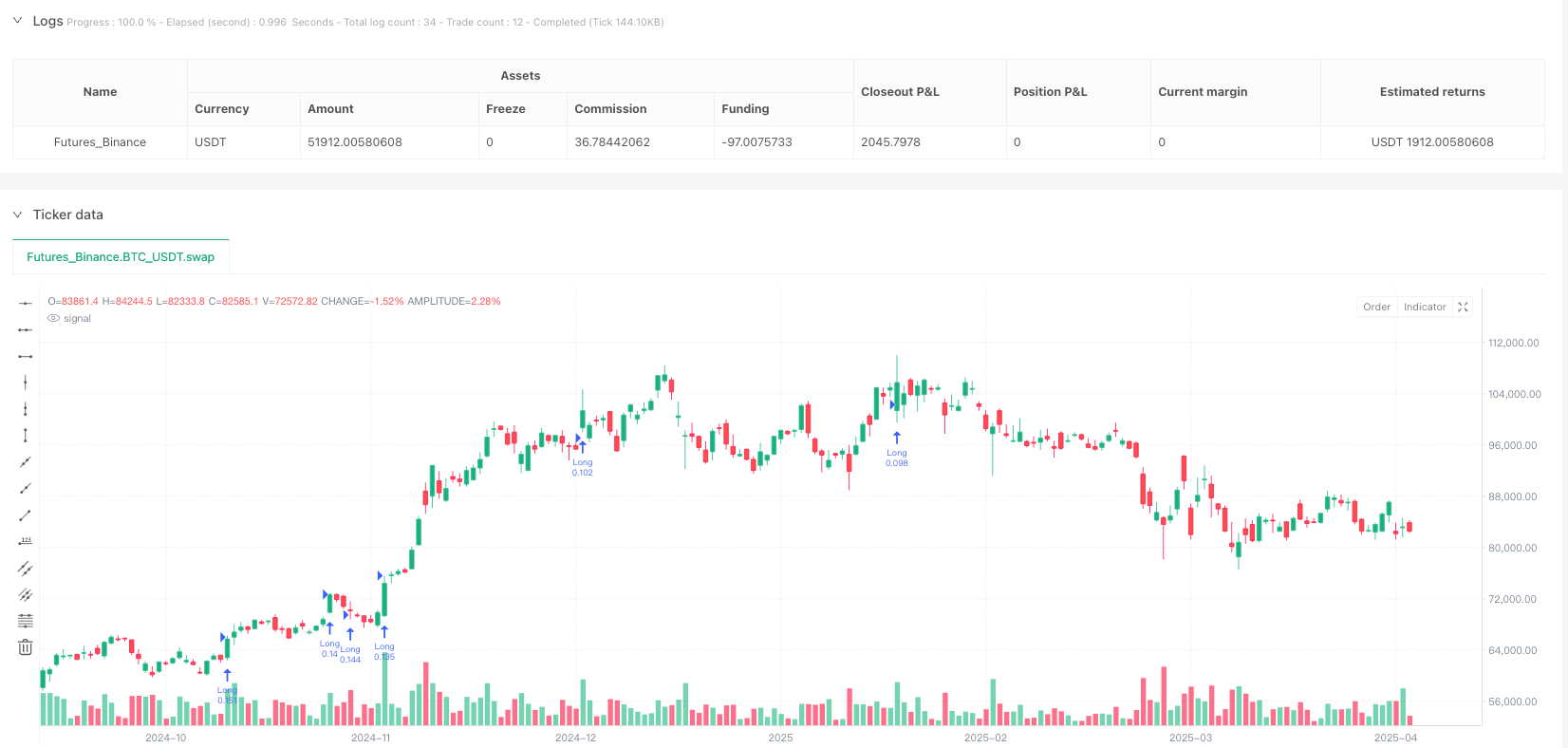Click the Estimated returns column header
1568x748 pixels.
tap(1431, 92)
